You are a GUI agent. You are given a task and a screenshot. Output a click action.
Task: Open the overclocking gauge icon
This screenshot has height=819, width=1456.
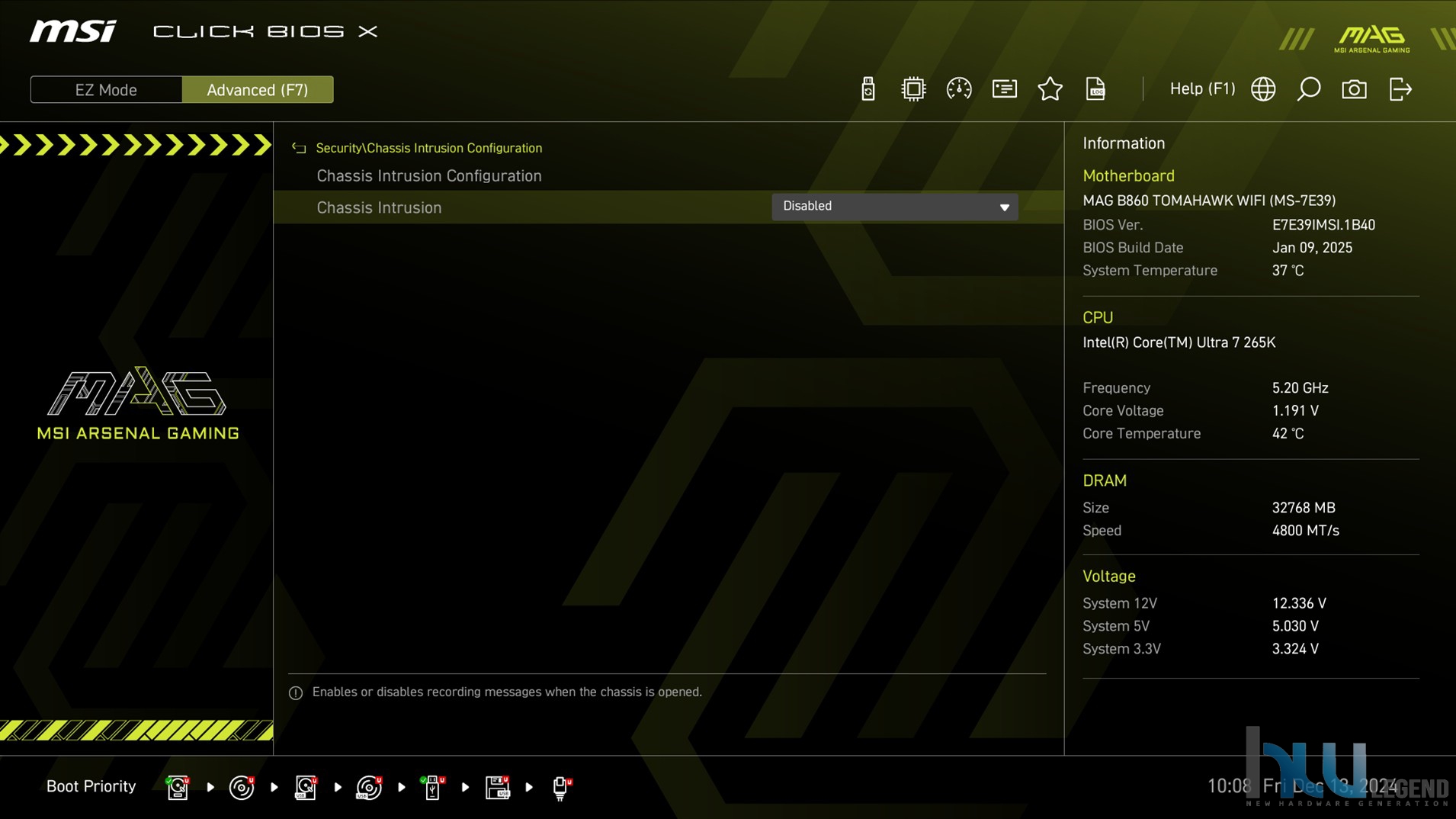point(959,89)
